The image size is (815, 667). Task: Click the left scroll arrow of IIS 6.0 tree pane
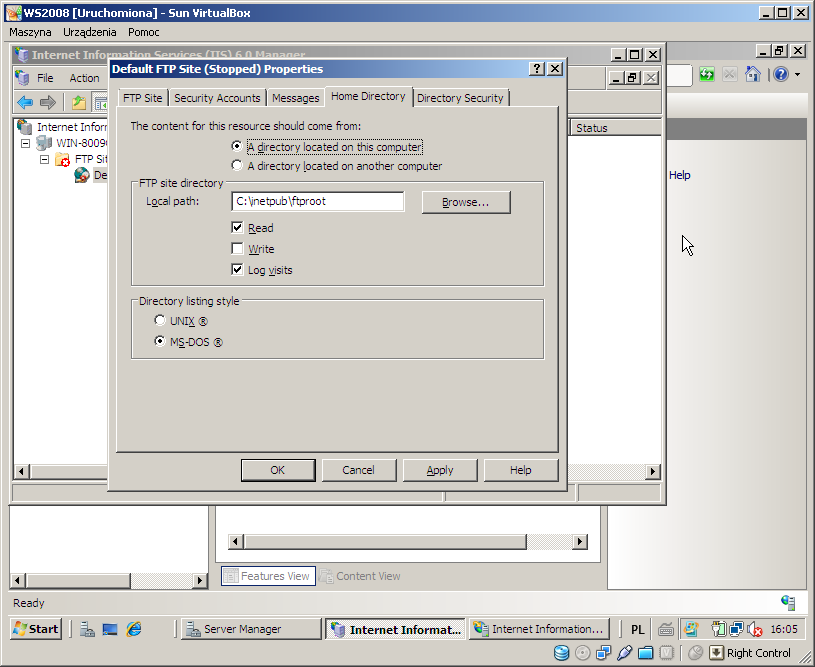(21, 472)
